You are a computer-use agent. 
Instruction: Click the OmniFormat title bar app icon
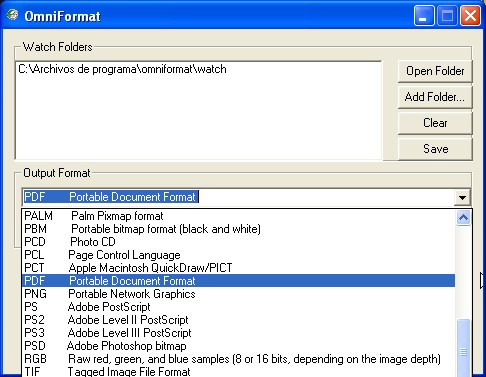coord(12,15)
